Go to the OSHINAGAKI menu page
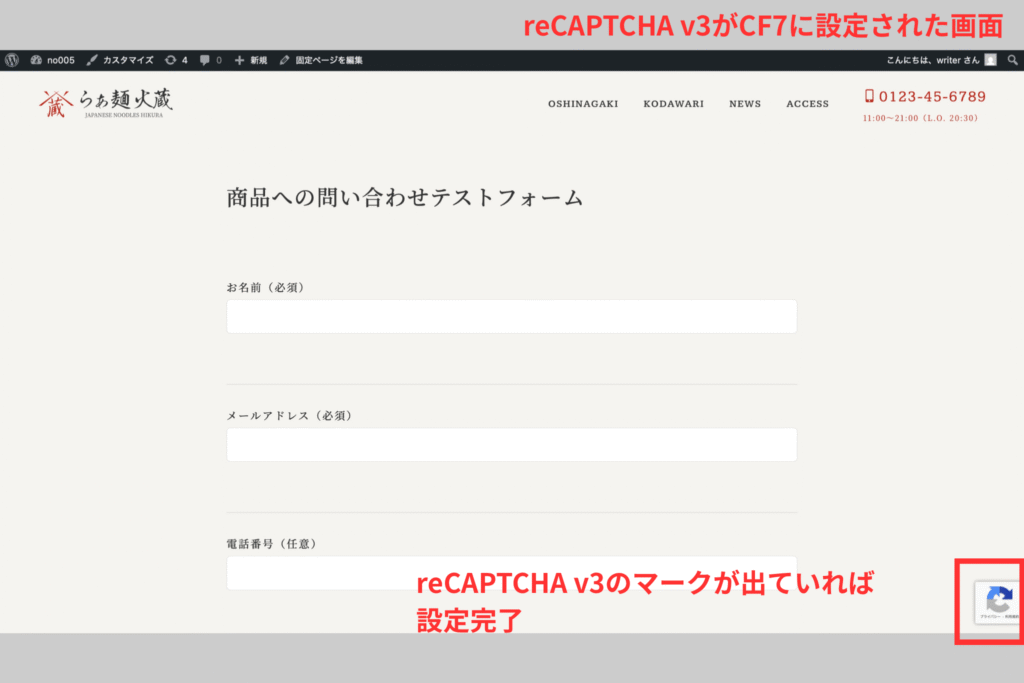This screenshot has width=1024, height=683. 582,104
